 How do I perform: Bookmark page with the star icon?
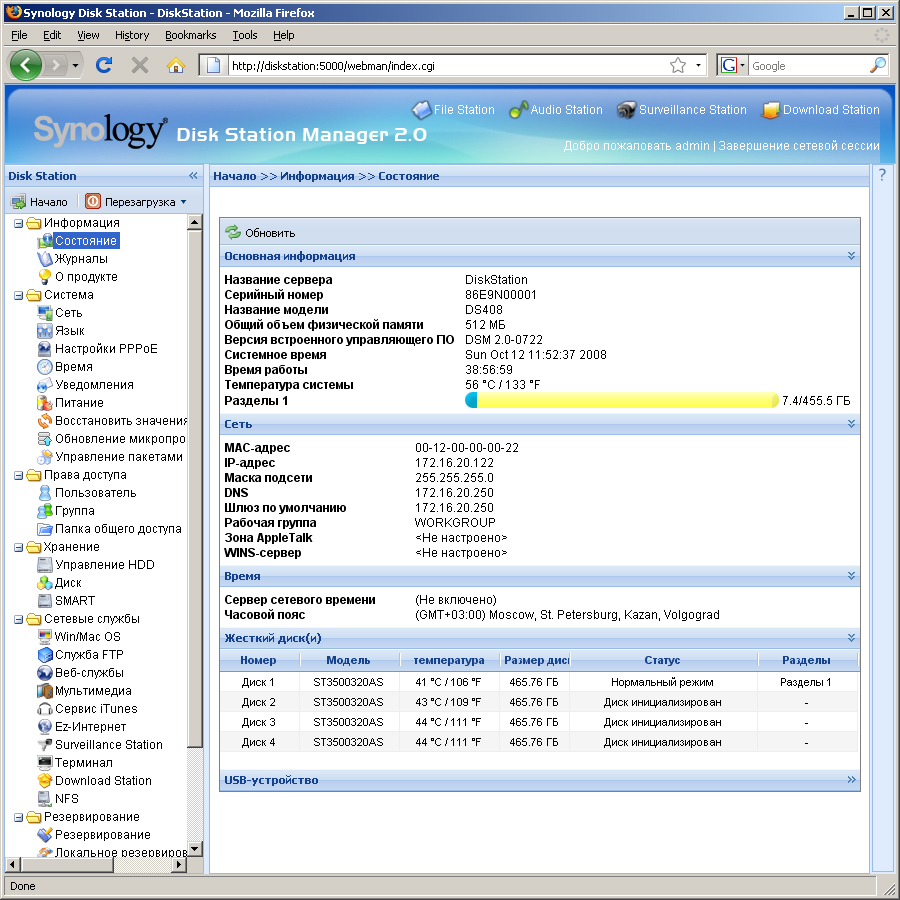[678, 65]
